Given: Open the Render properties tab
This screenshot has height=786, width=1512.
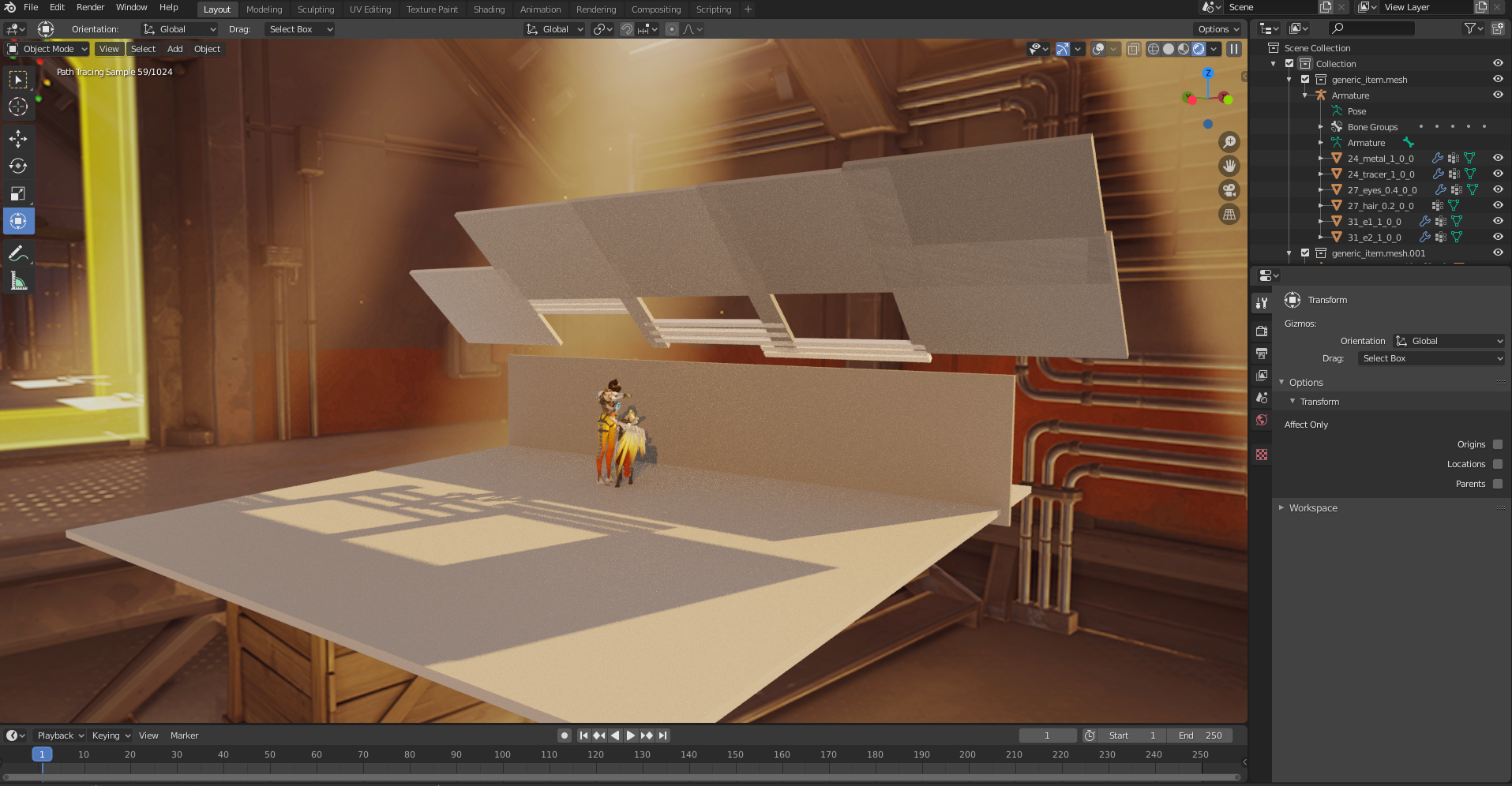Looking at the screenshot, I should pos(1262,331).
